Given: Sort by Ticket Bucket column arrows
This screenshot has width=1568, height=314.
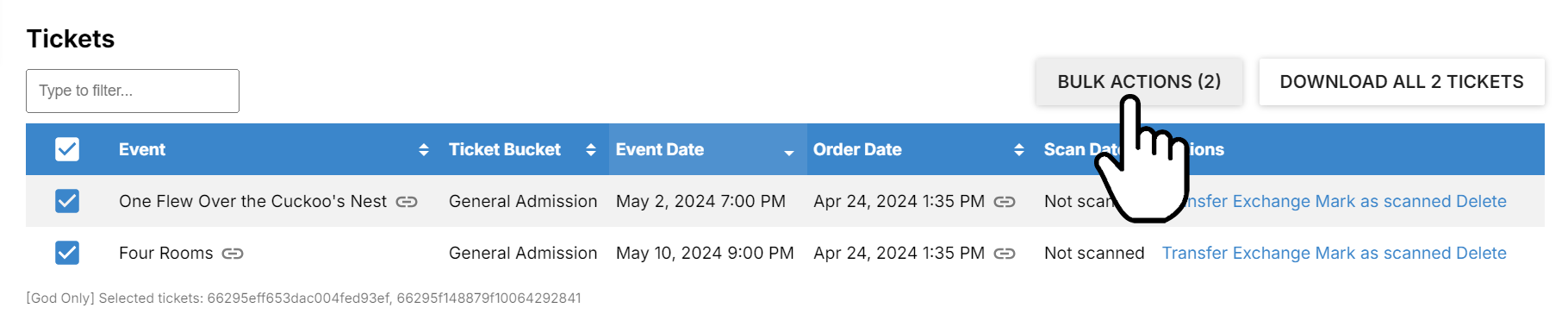Looking at the screenshot, I should (590, 150).
